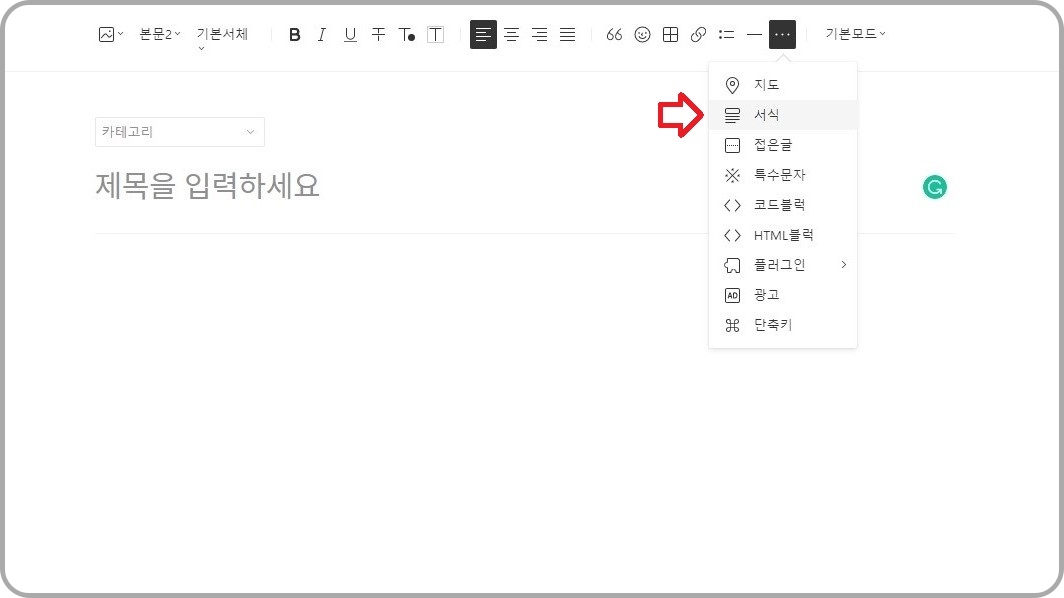This screenshot has height=598, width=1064.
Task: Open the 카테고리 category selector
Action: click(x=179, y=131)
